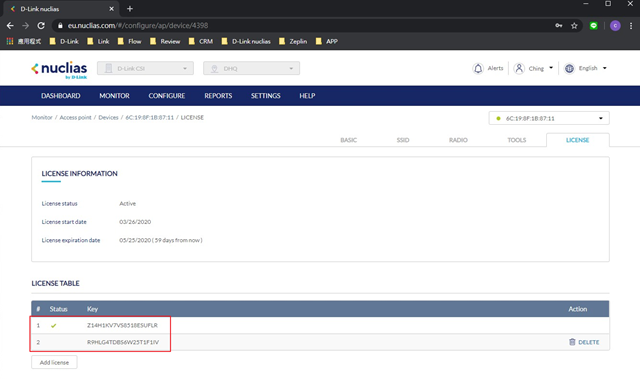Screen dimensions: 640x379
Task: Select the LICENSE tab
Action: click(578, 140)
